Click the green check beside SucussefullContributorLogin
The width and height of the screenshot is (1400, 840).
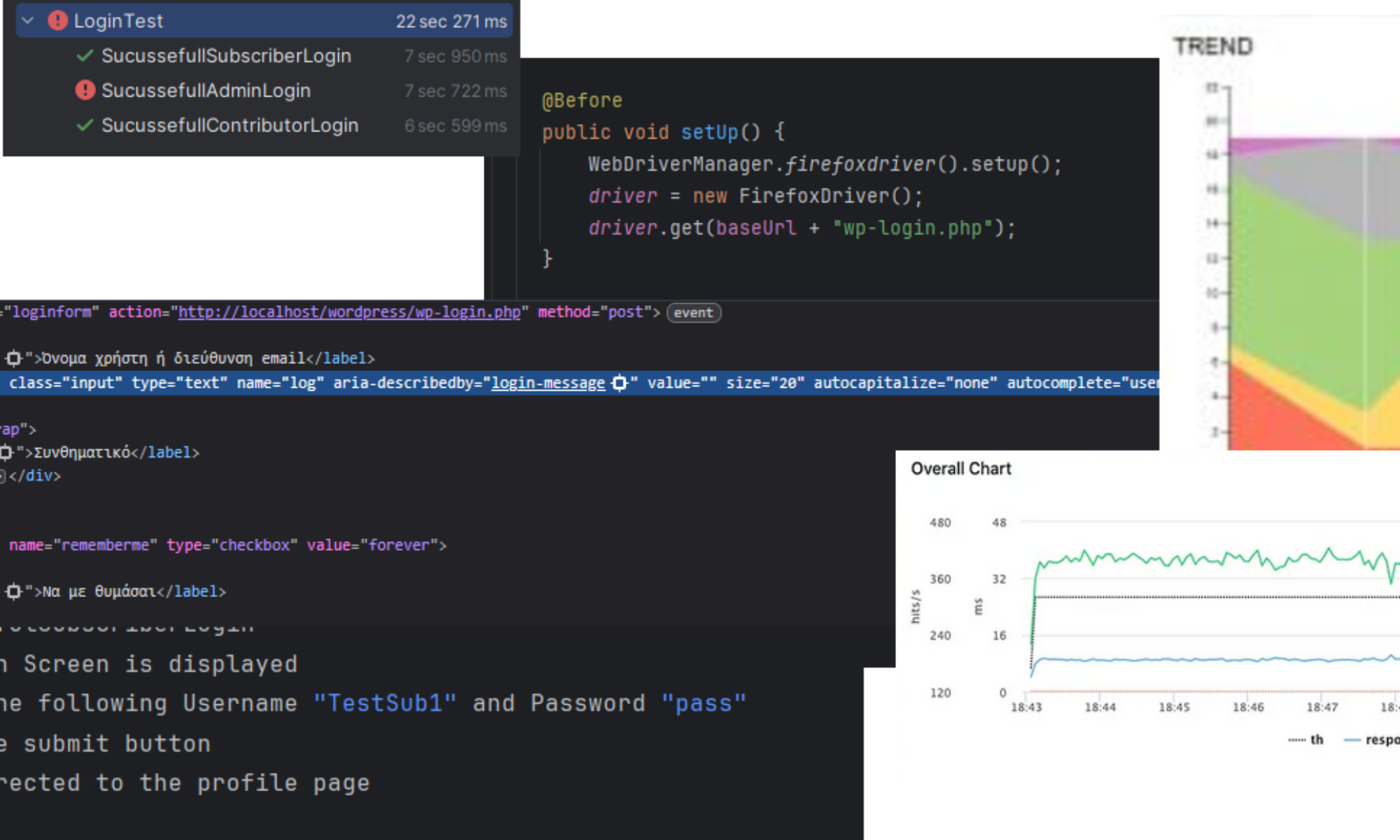pos(85,125)
